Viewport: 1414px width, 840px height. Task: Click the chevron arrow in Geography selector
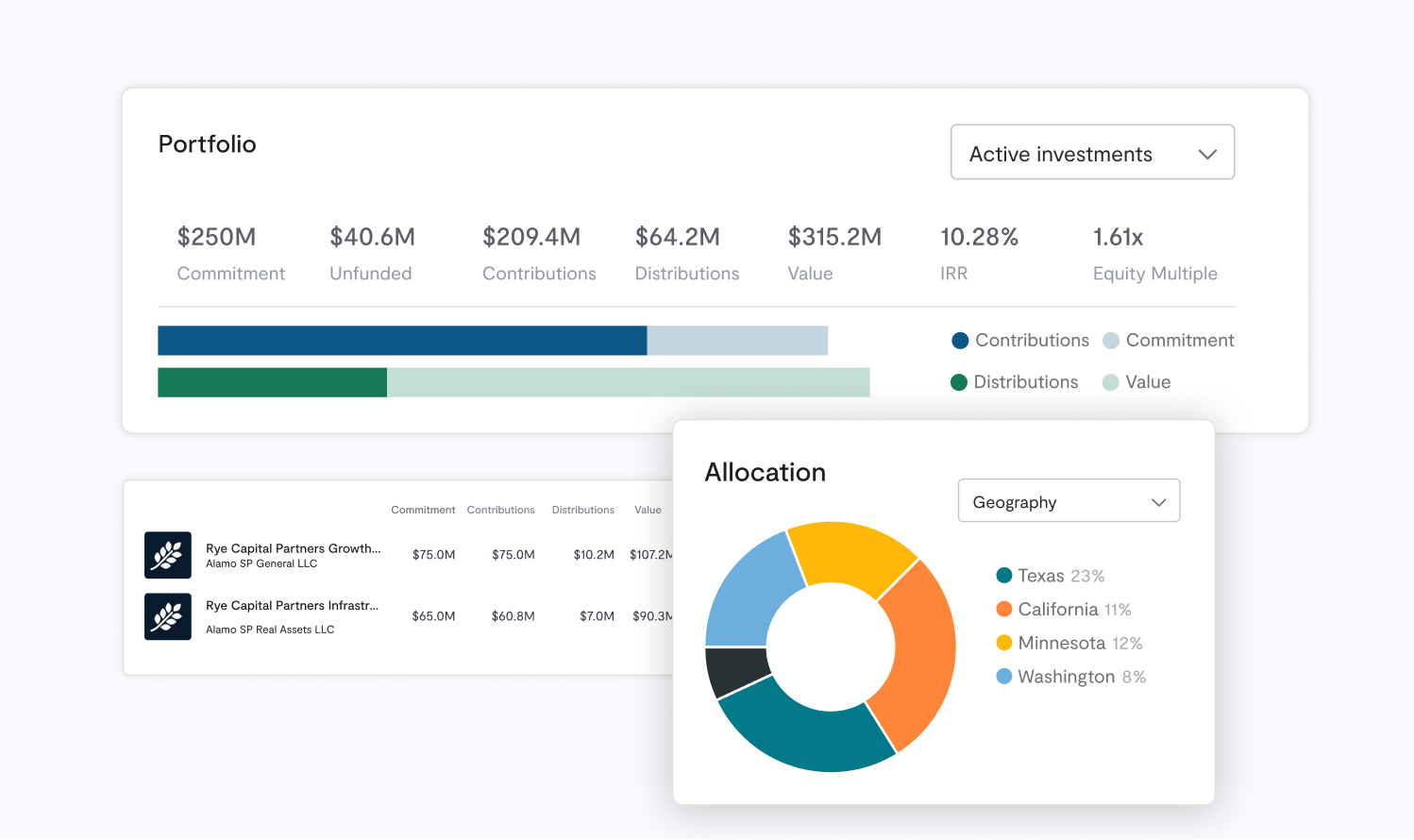click(x=1158, y=502)
